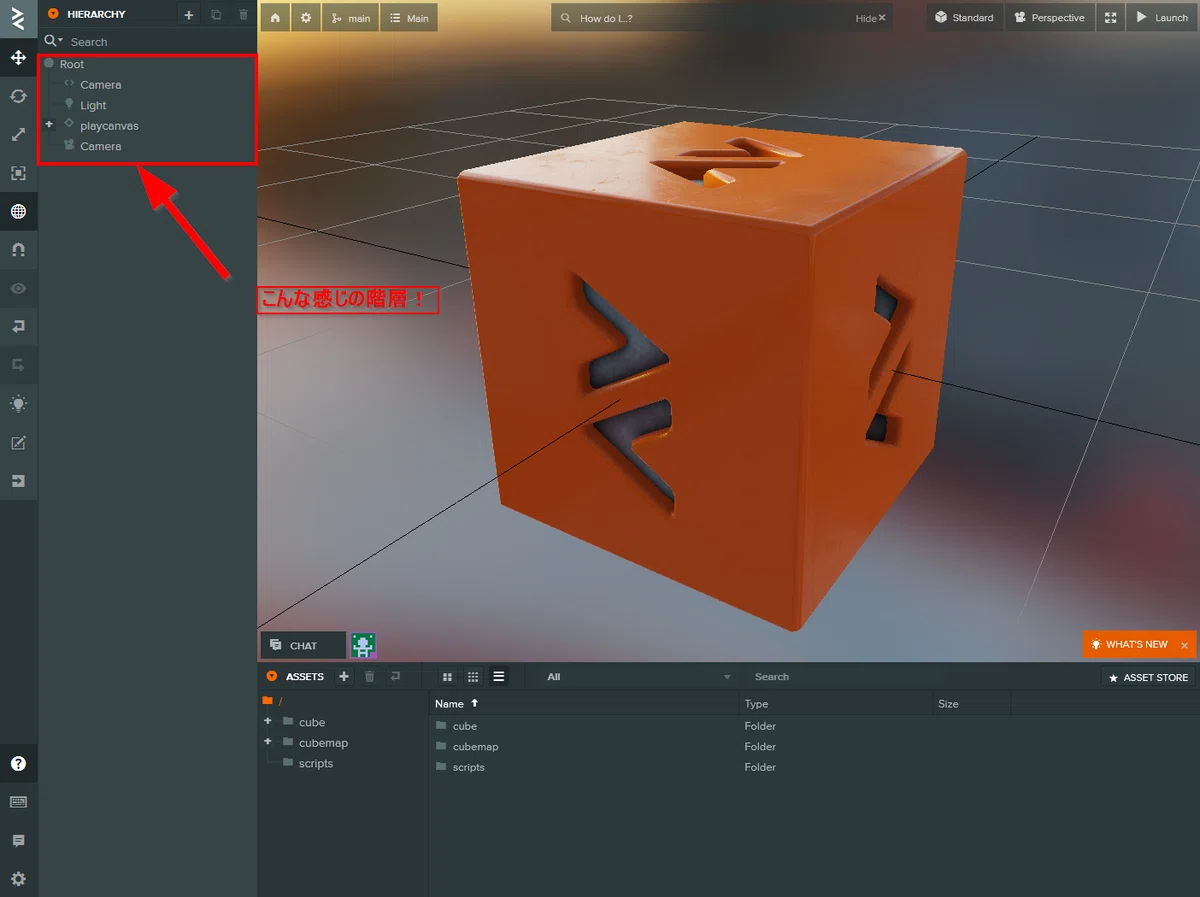Select the playcanvas entity

pos(109,126)
